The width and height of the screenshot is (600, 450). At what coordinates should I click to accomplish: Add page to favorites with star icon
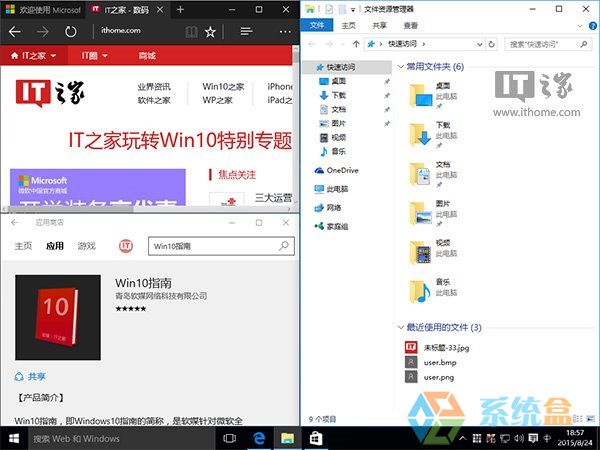click(210, 32)
